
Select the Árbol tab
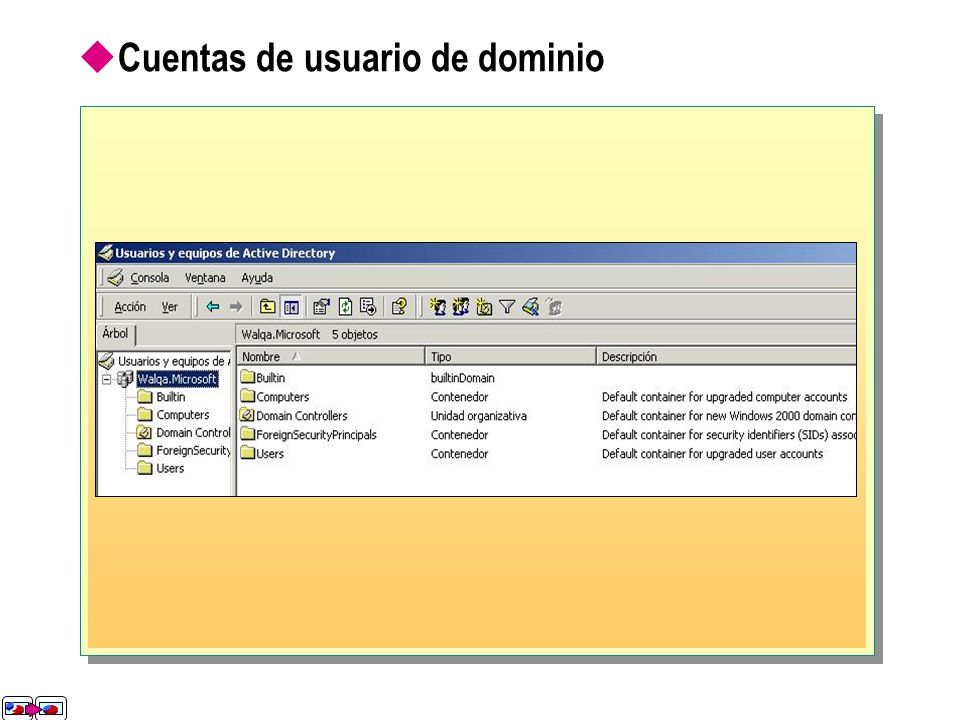click(115, 334)
